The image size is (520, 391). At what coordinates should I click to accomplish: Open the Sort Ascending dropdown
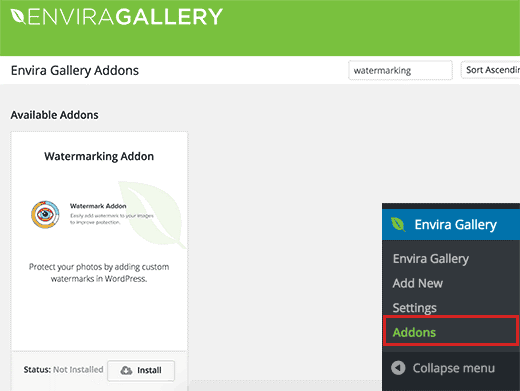(x=490, y=70)
